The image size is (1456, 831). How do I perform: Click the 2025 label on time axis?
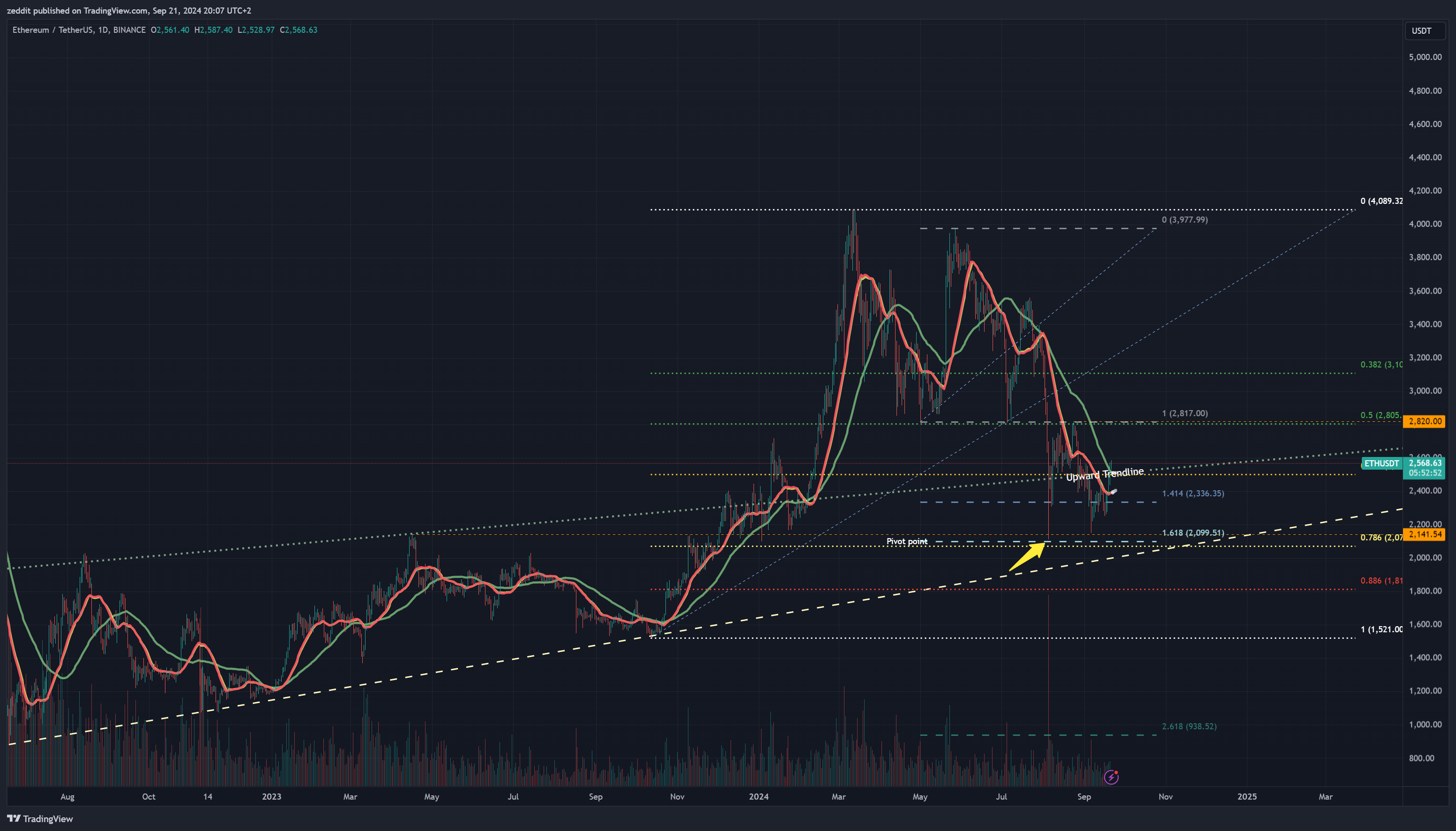pyautogui.click(x=1247, y=796)
